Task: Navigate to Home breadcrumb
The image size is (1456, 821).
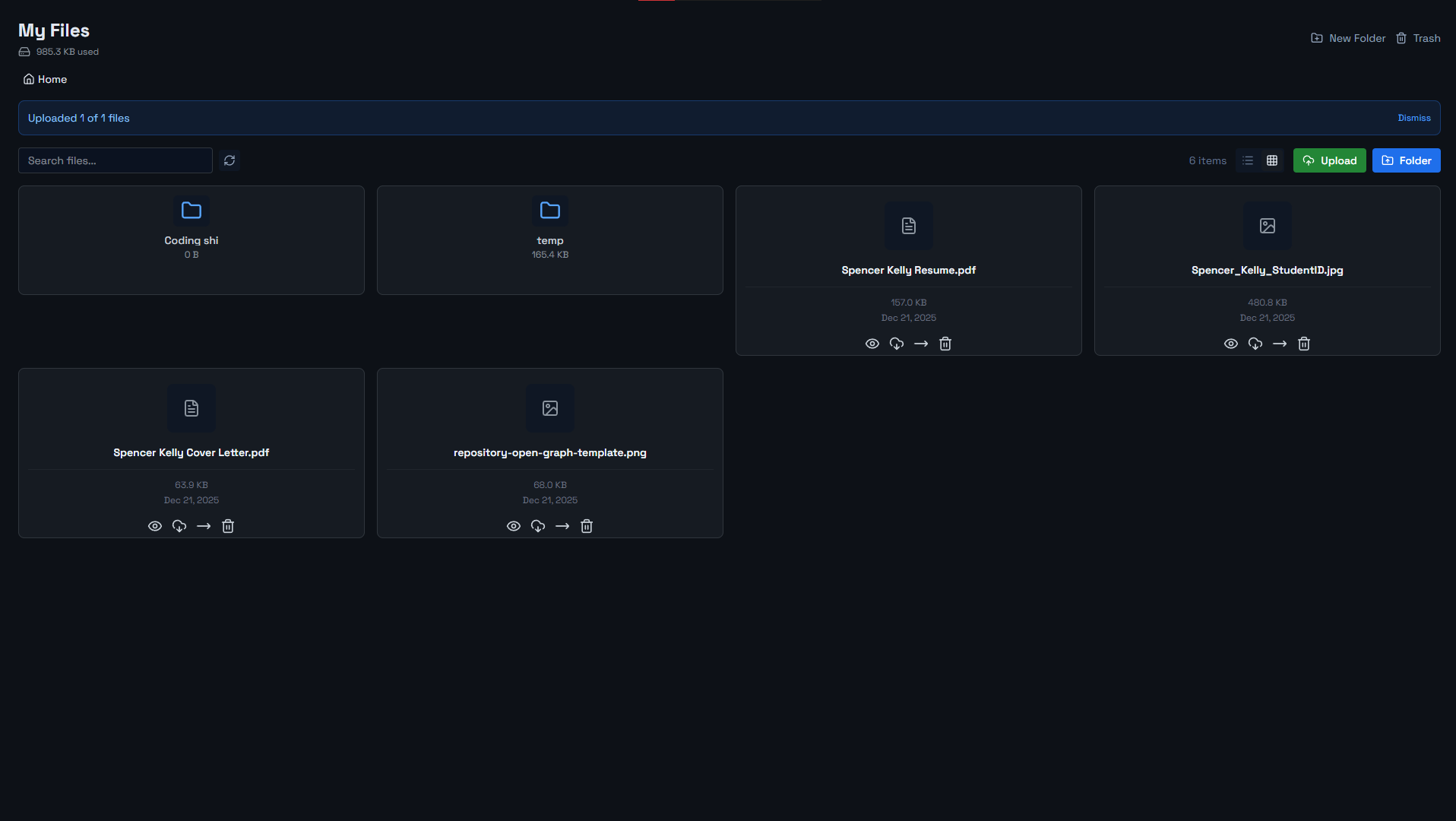Action: point(44,79)
